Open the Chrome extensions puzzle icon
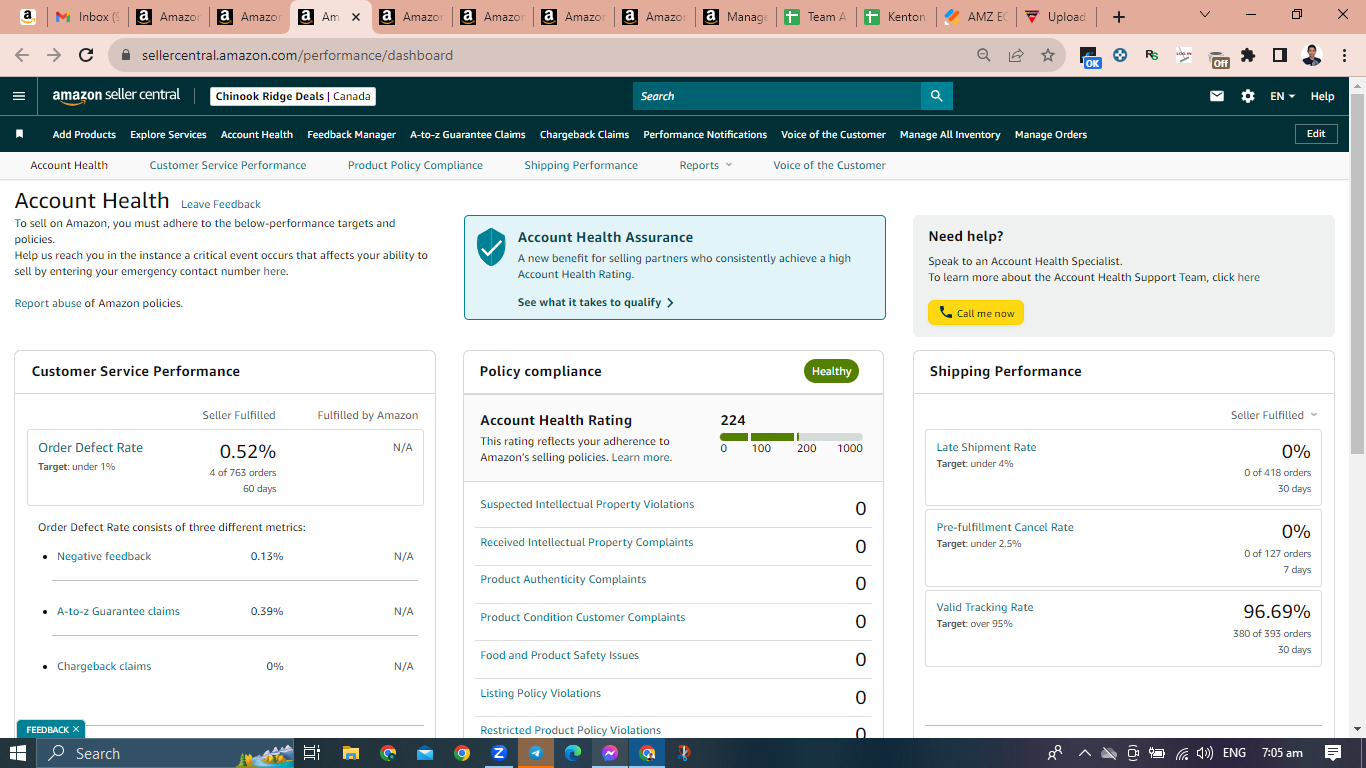 (x=1248, y=55)
